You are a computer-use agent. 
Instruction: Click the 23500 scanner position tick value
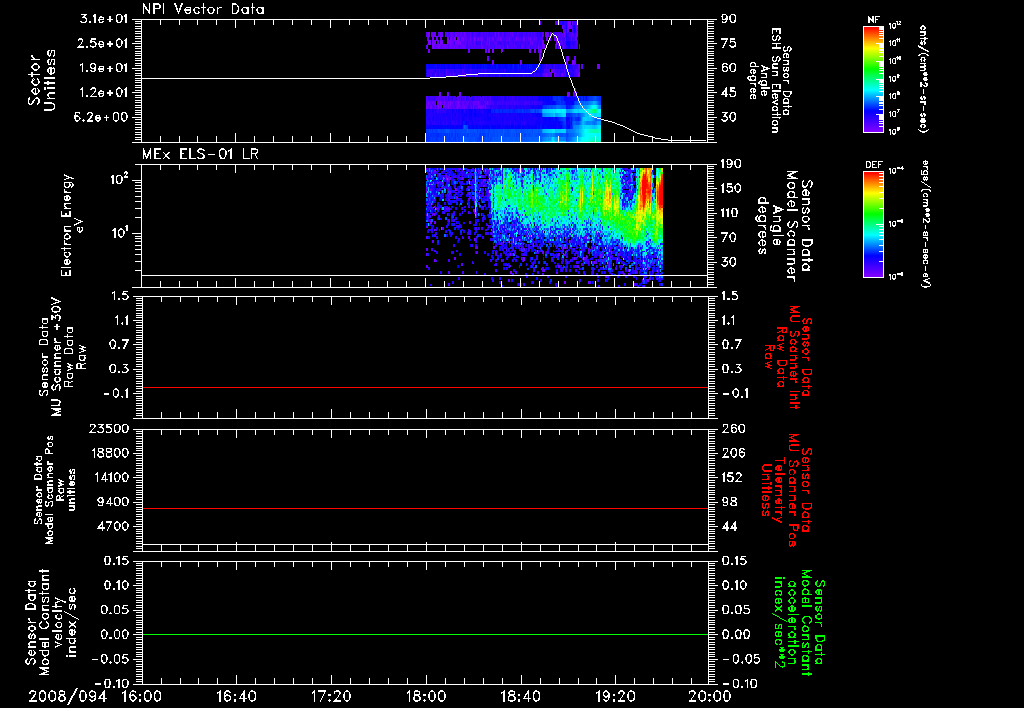click(109, 428)
